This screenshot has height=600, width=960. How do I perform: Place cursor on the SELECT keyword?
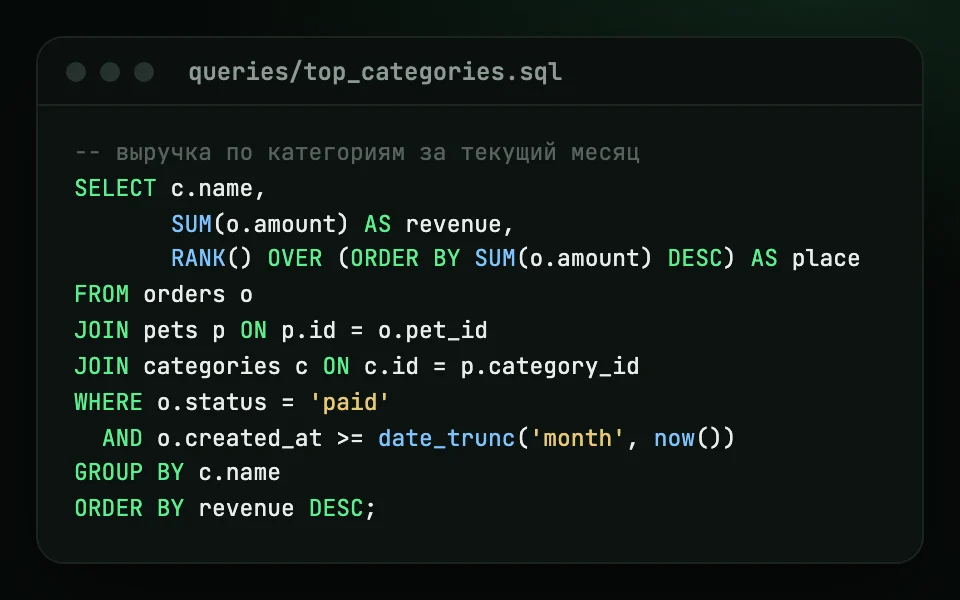coord(115,188)
